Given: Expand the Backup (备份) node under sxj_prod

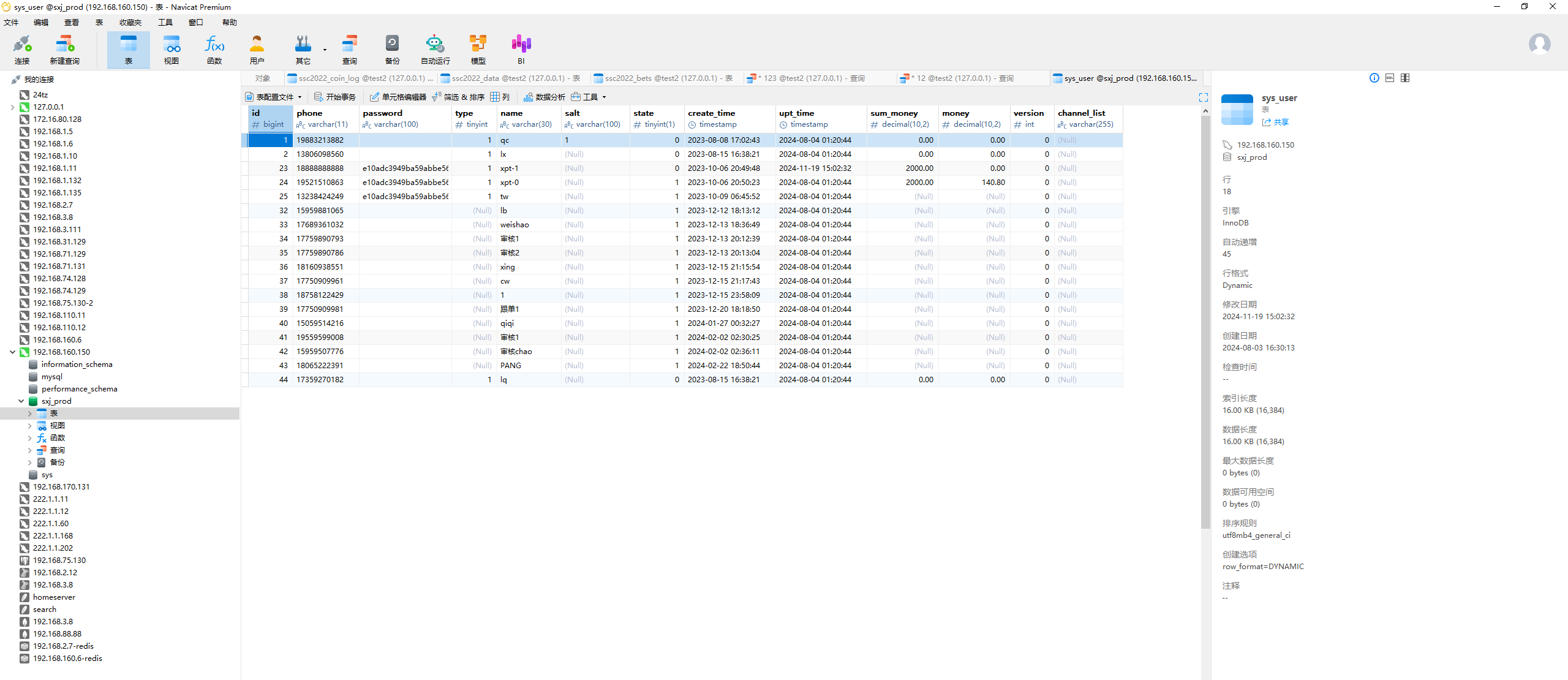Looking at the screenshot, I should 29,463.
